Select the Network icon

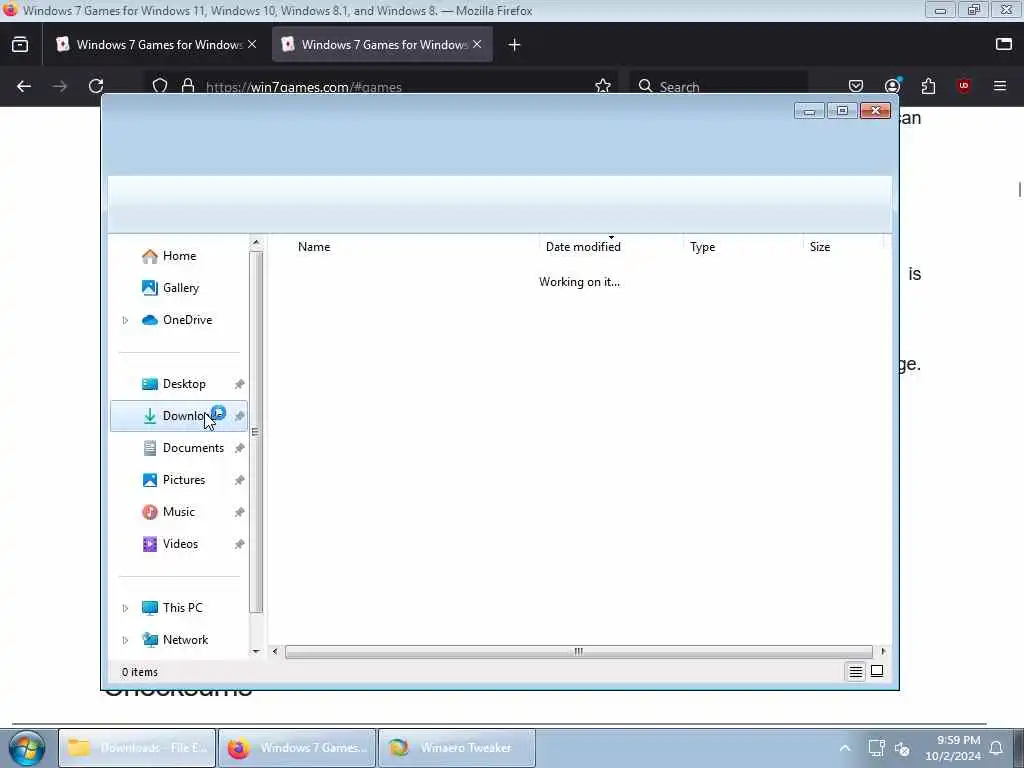tap(150, 640)
